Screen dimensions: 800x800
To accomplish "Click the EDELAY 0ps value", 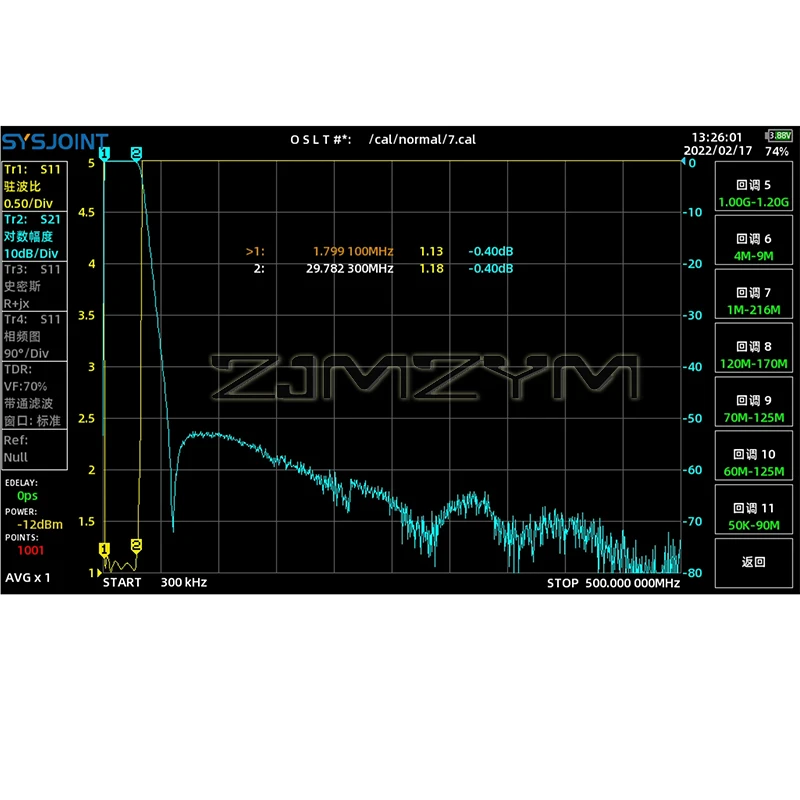I will 27,496.
